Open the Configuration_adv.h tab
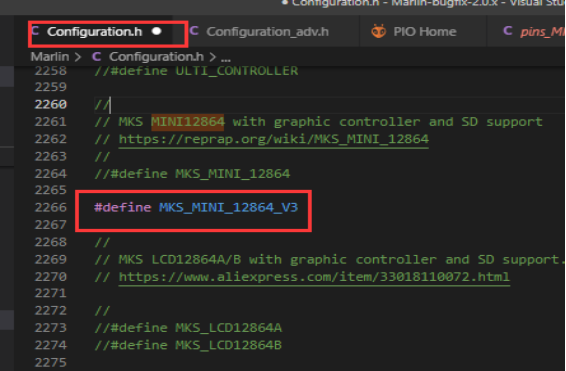 click(267, 32)
